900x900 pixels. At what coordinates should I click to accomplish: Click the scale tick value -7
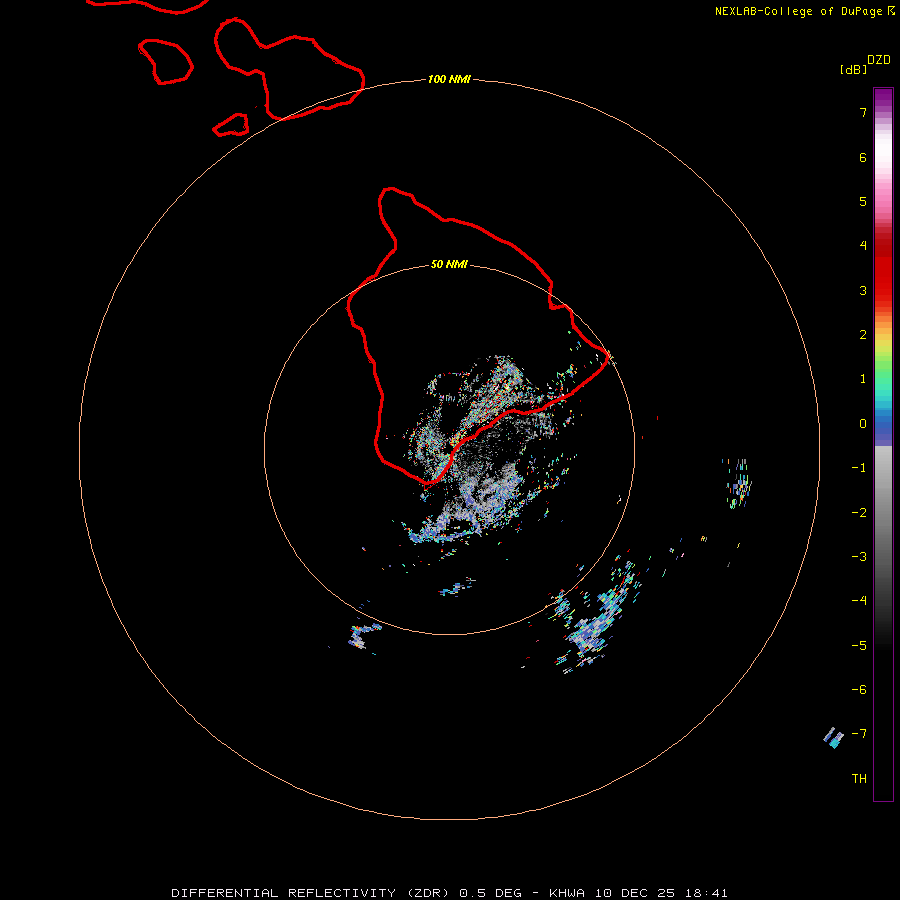click(x=859, y=734)
